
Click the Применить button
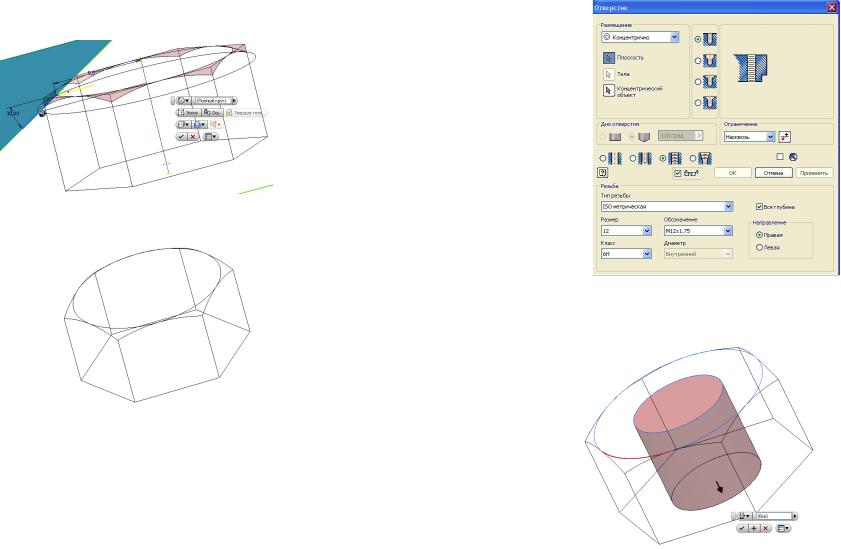[814, 173]
